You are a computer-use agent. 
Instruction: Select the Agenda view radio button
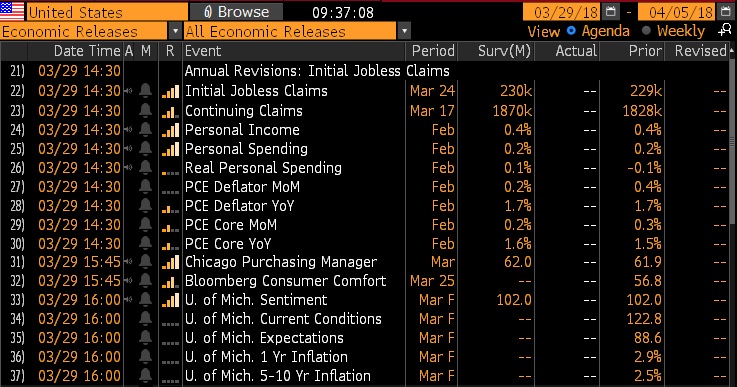click(x=571, y=31)
